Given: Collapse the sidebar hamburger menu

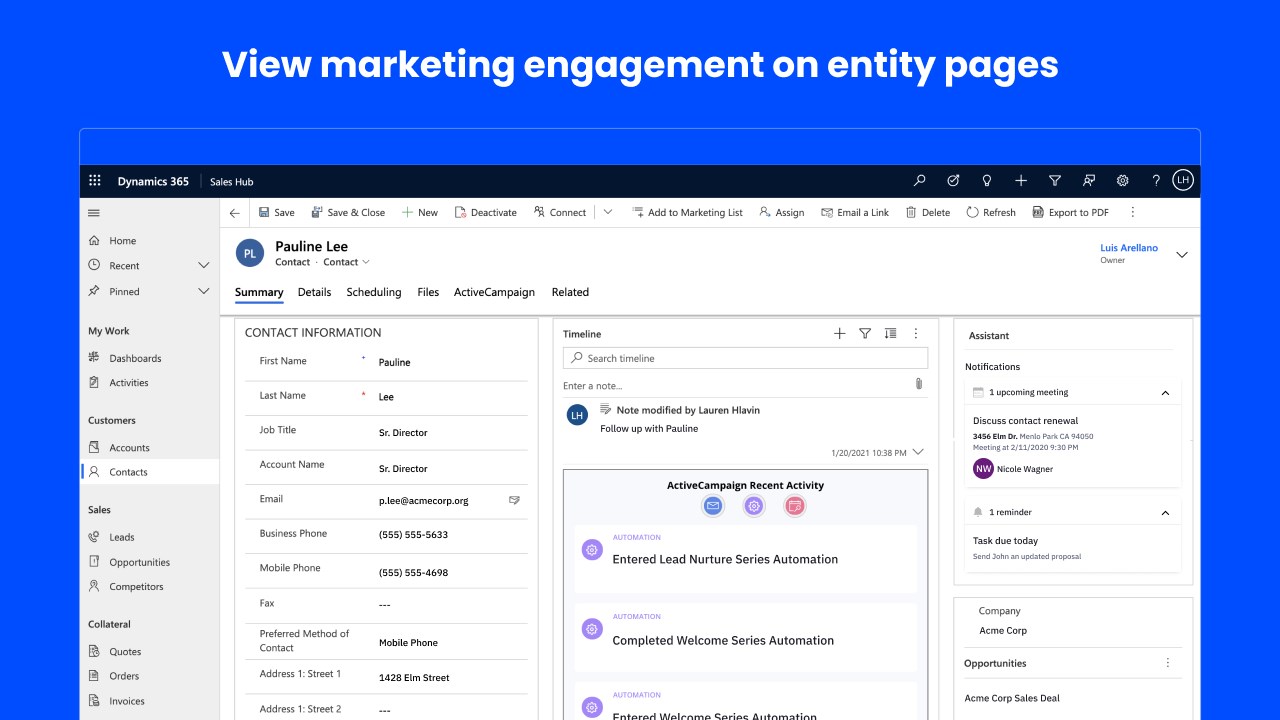Looking at the screenshot, I should pyautogui.click(x=94, y=213).
